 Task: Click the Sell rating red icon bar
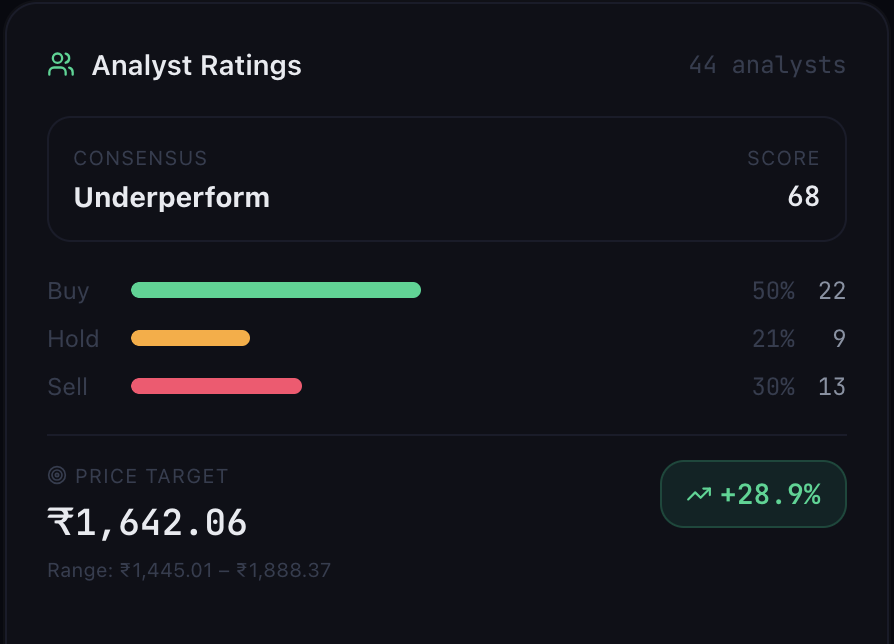216,386
